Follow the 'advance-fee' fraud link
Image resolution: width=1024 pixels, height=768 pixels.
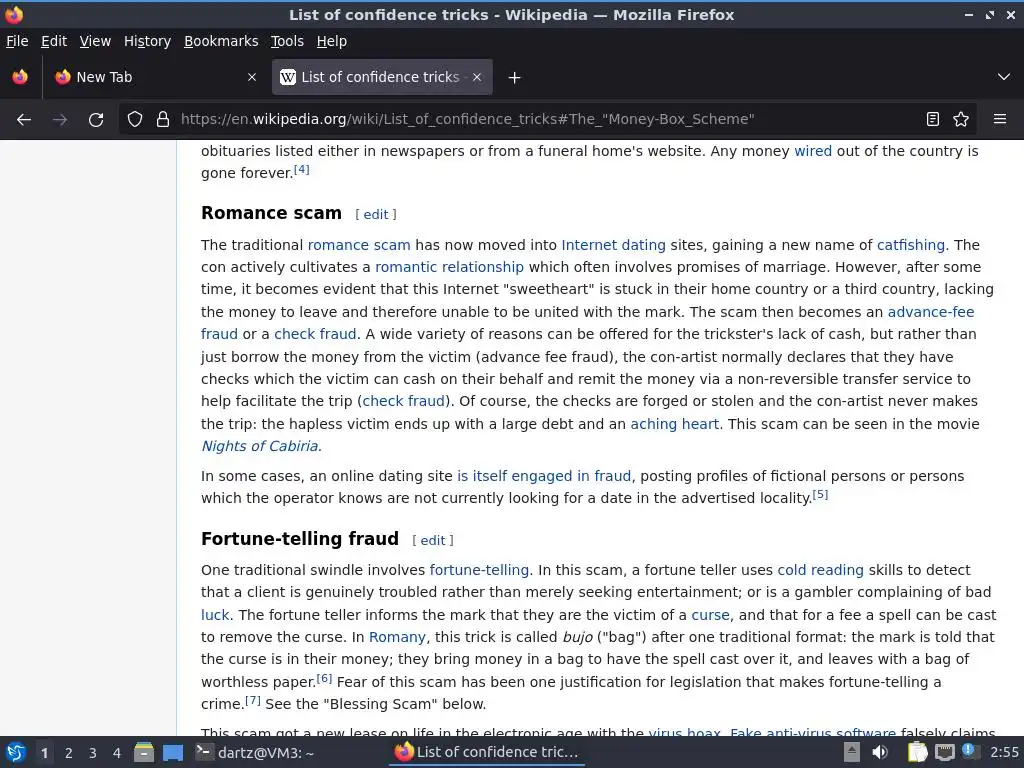click(931, 312)
